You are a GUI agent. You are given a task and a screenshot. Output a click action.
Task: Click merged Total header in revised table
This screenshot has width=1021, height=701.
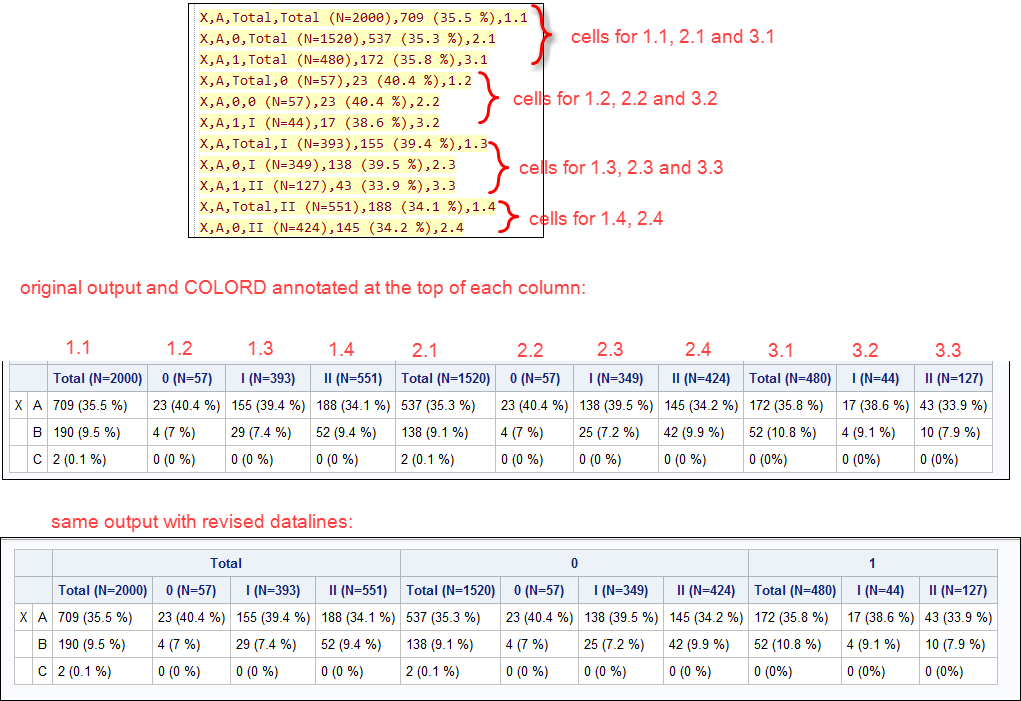pyautogui.click(x=227, y=563)
